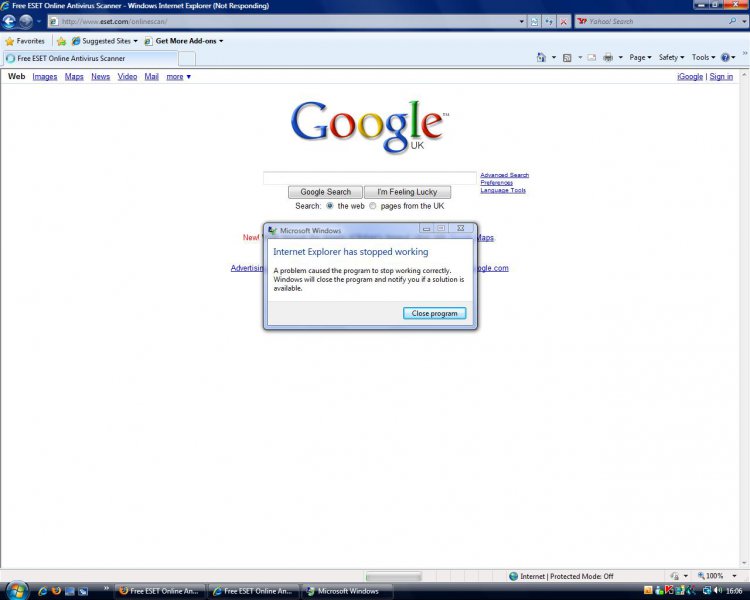Image resolution: width=750 pixels, height=600 pixels.
Task: Click the blue Help question mark icon
Action: click(x=726, y=57)
